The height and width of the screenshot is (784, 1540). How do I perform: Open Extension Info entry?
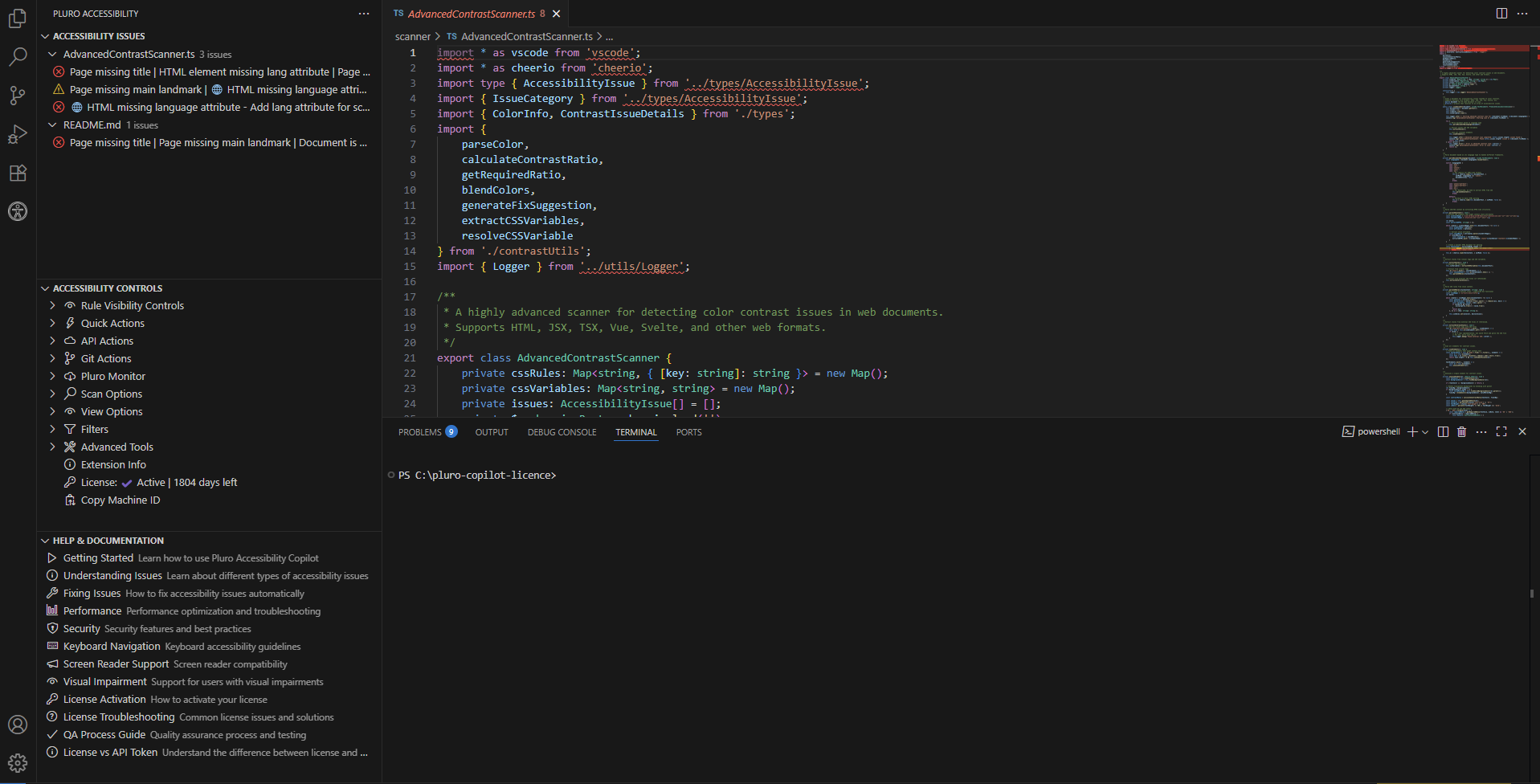click(x=209, y=465)
